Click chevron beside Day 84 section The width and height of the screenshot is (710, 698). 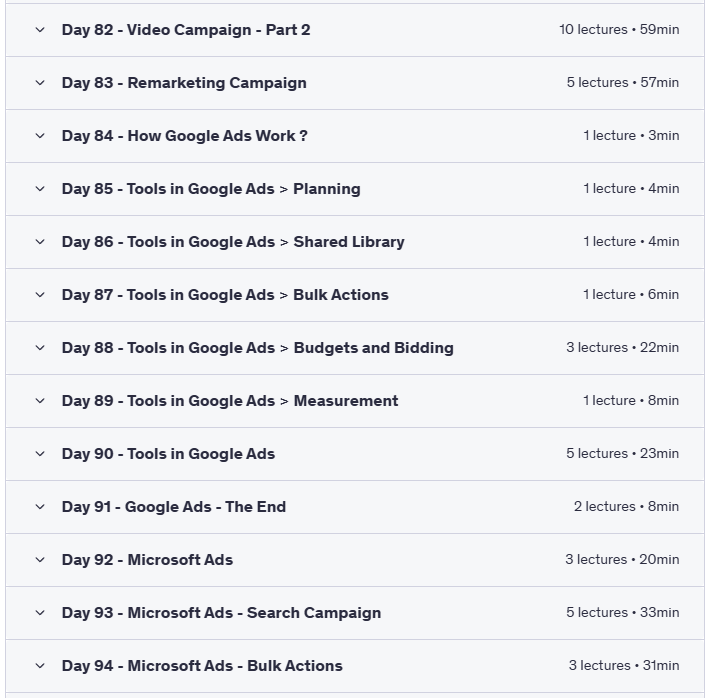click(x=40, y=136)
